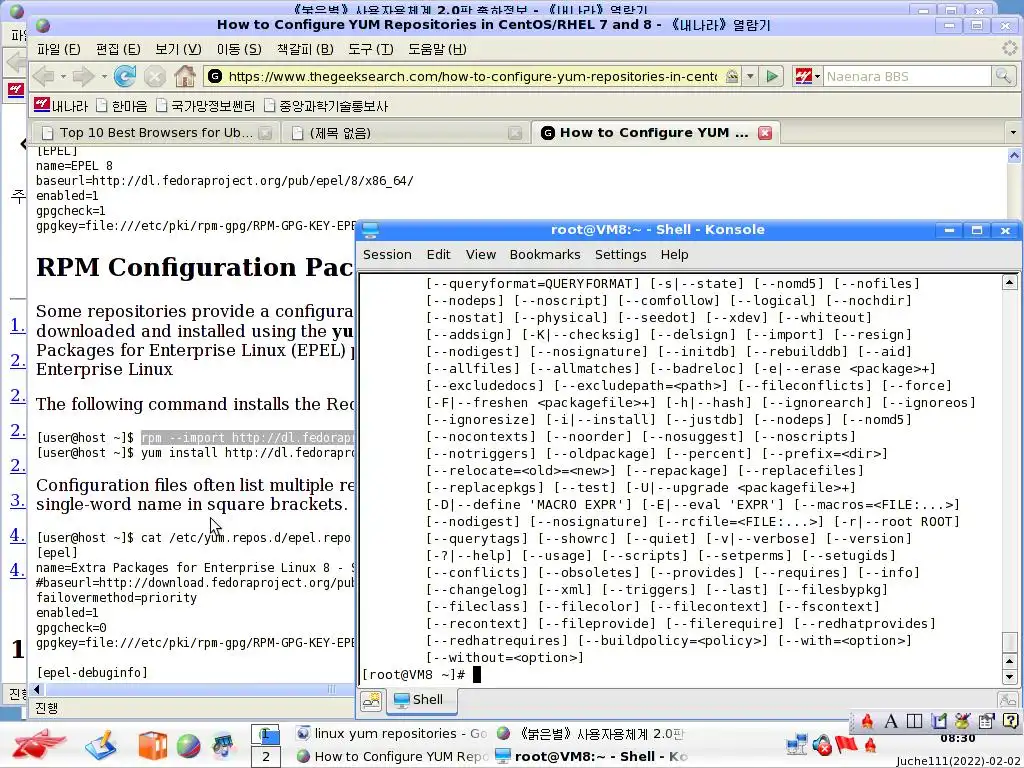Open the 한마음 bookmark

(121, 105)
